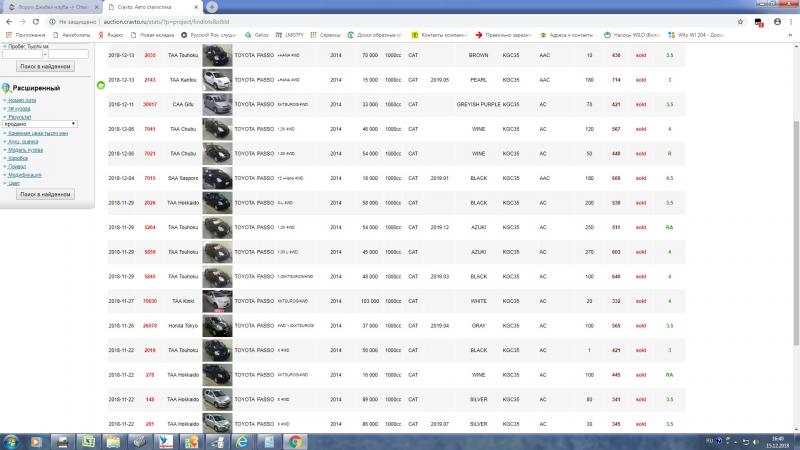Click the second mileage range input field

[68, 54]
